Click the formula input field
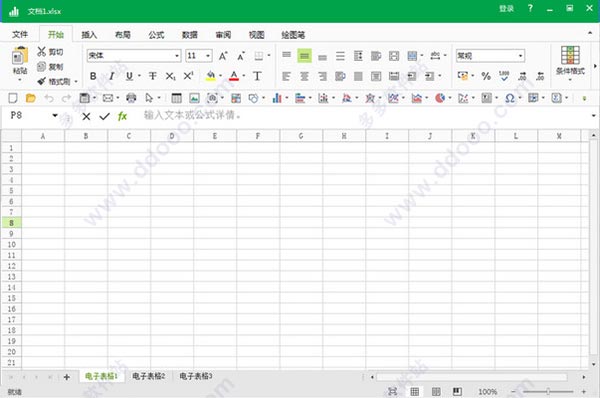Image resolution: width=600 pixels, height=398 pixels. click(x=364, y=115)
